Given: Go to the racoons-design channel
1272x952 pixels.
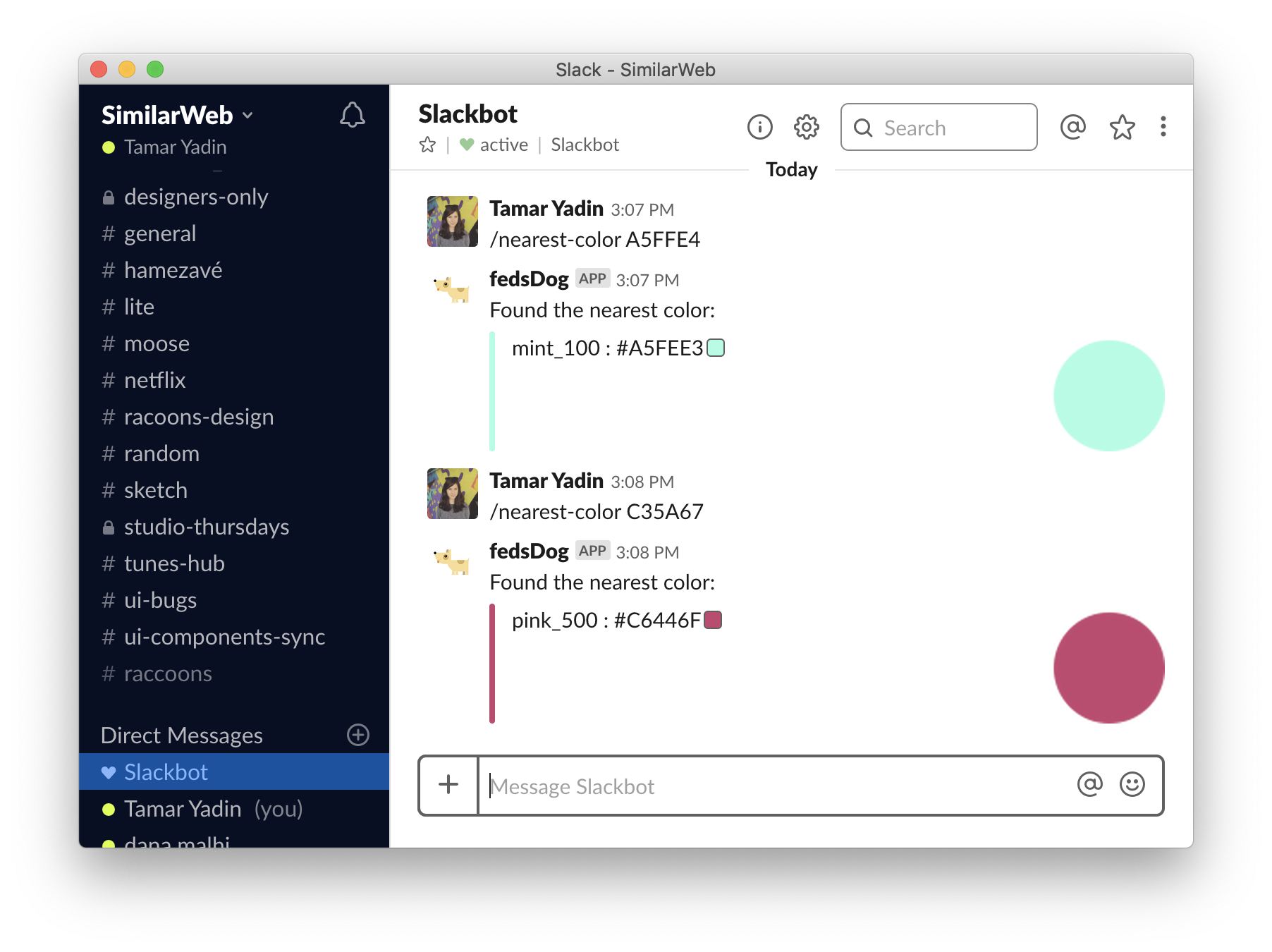Looking at the screenshot, I should (x=233, y=417).
